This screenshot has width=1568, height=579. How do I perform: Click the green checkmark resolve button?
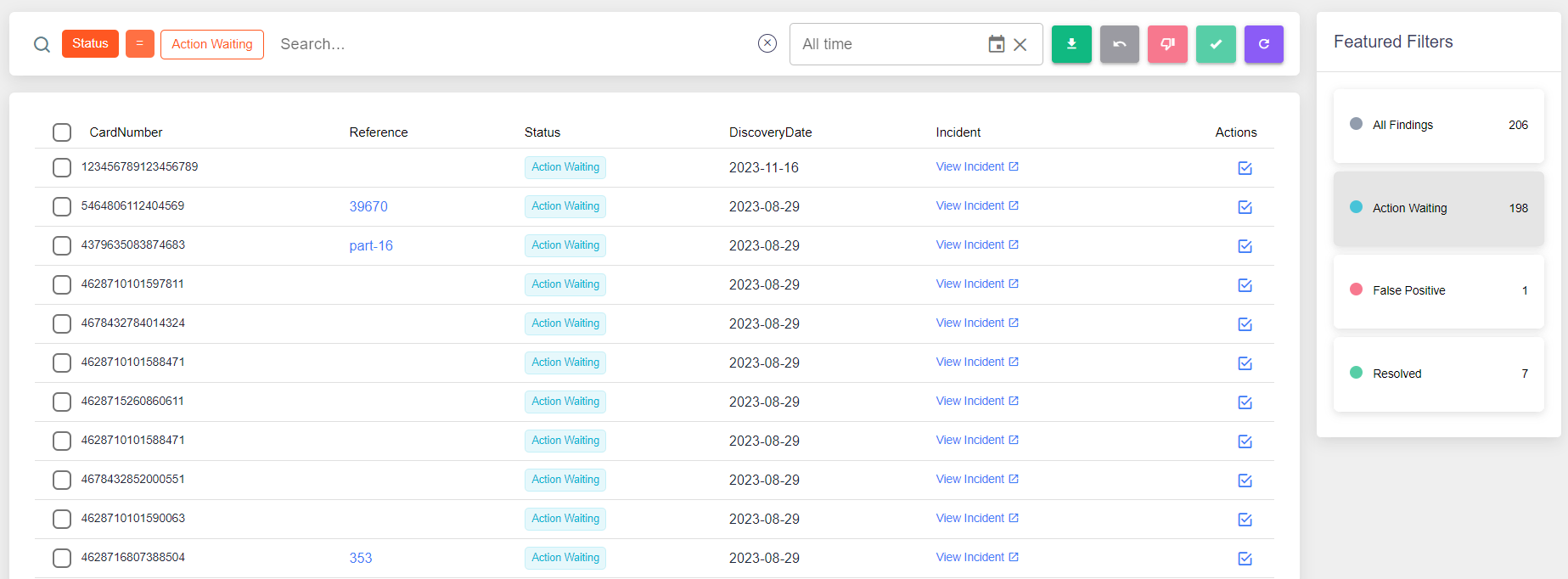pyautogui.click(x=1216, y=44)
